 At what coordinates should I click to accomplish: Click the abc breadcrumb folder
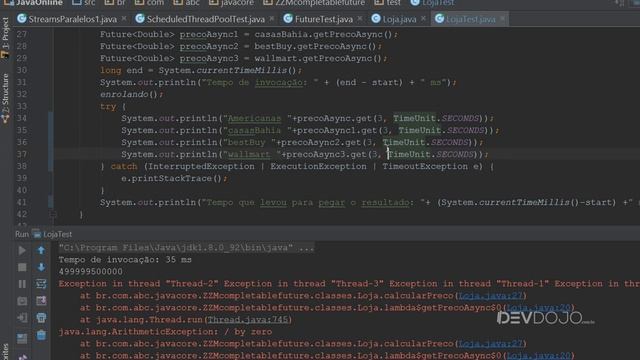click(187, 3)
